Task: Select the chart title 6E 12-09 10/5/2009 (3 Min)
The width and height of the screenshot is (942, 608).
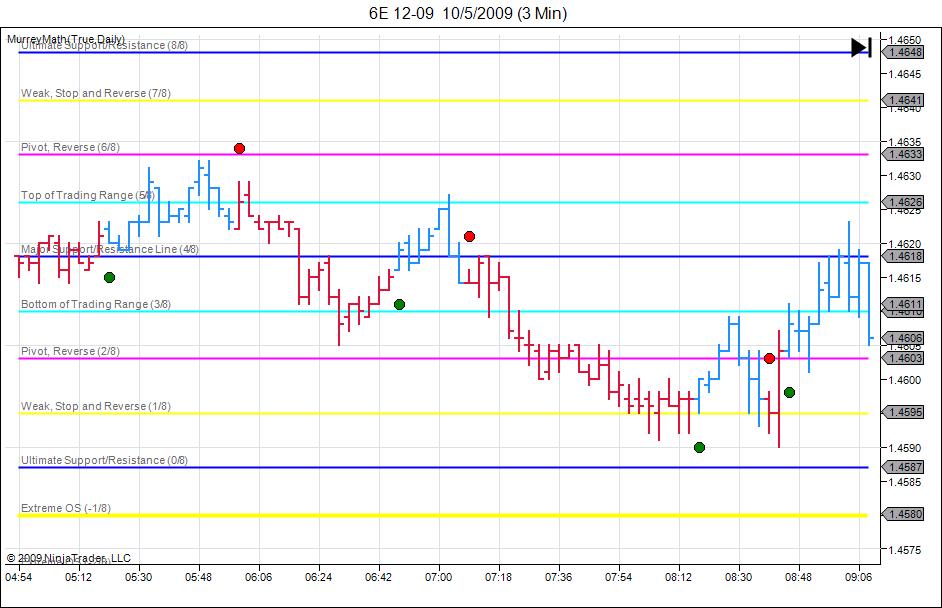Action: coord(468,13)
